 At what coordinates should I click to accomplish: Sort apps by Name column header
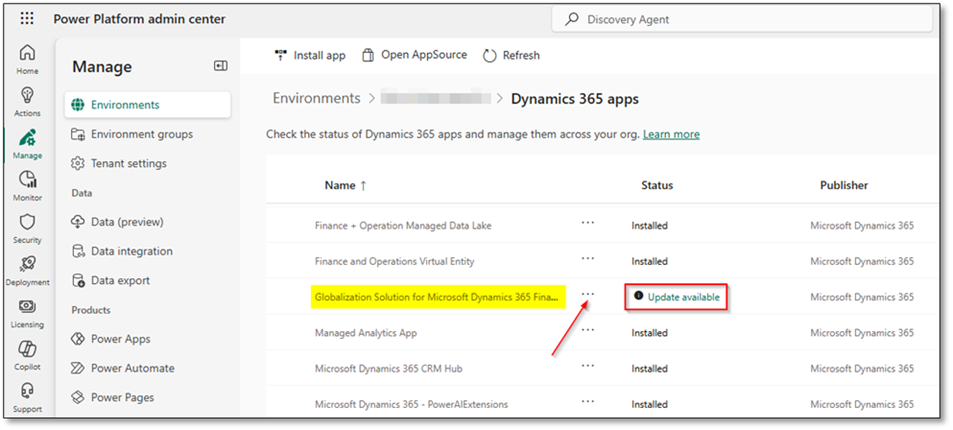point(345,185)
